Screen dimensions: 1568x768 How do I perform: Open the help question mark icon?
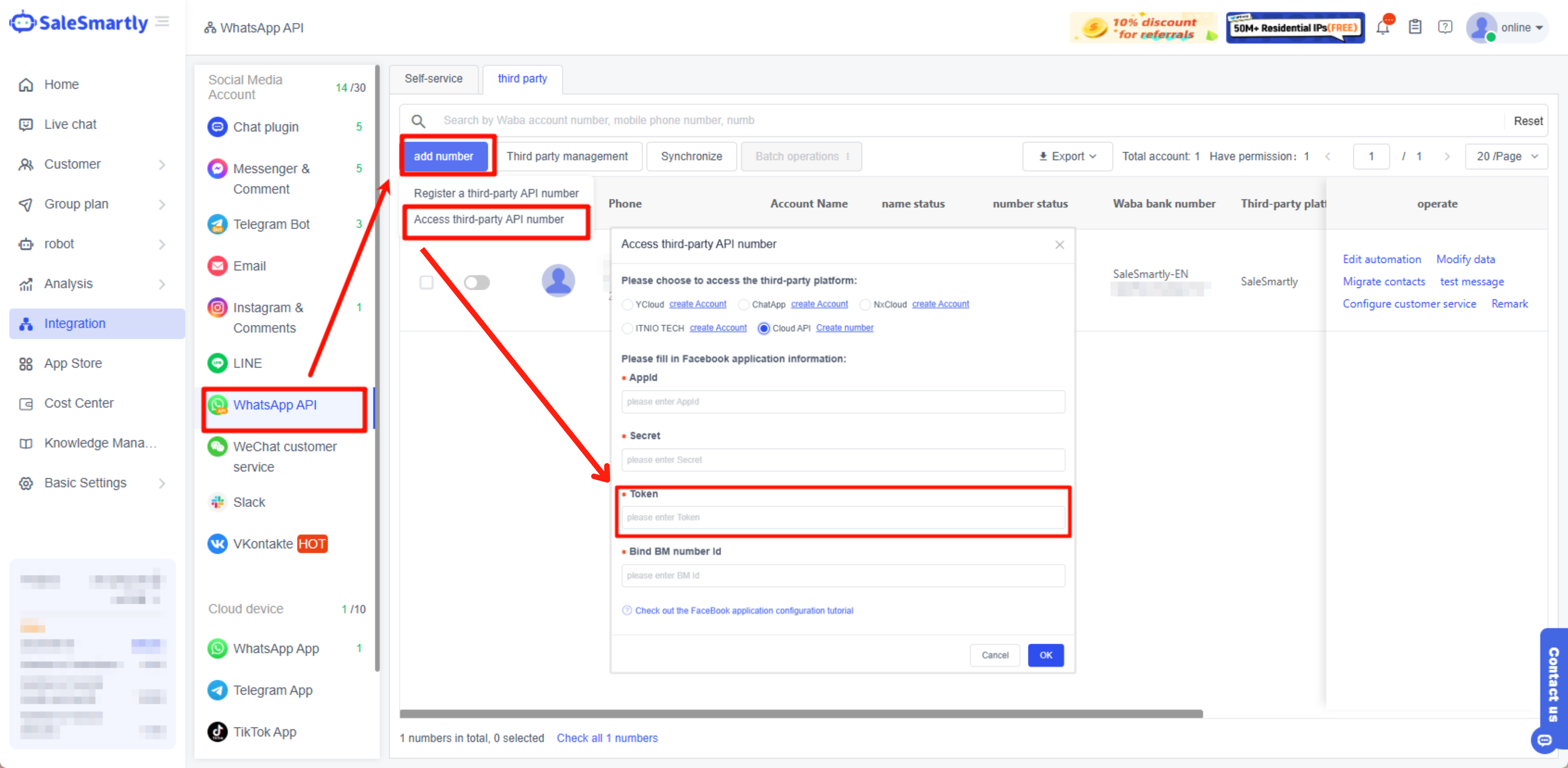coord(1445,27)
